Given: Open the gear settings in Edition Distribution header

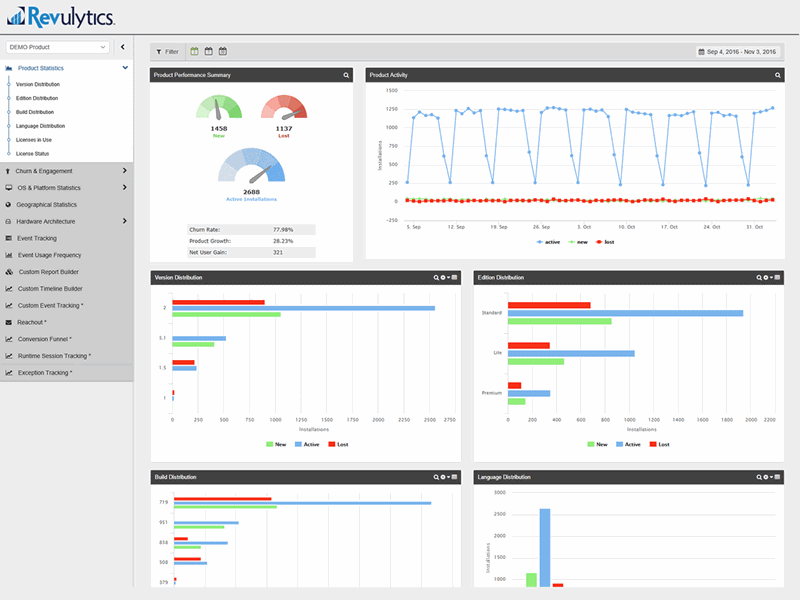Looking at the screenshot, I should click(x=767, y=278).
